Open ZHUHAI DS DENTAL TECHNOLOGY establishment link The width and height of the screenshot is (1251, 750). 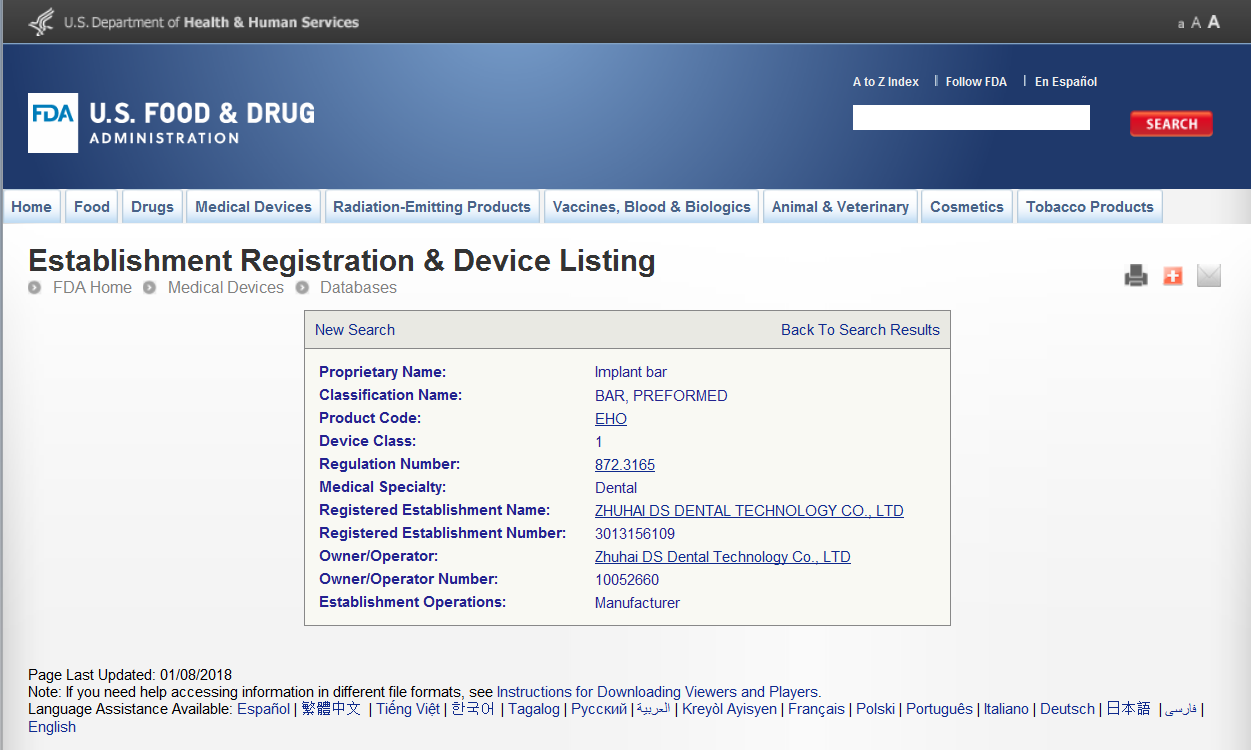(749, 511)
